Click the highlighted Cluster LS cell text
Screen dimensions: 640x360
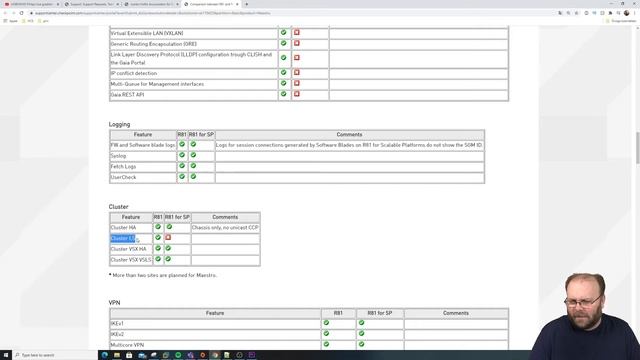(122, 238)
